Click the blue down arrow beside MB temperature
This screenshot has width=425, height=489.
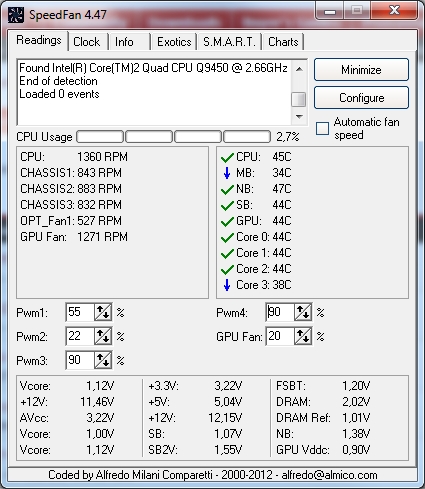click(227, 173)
